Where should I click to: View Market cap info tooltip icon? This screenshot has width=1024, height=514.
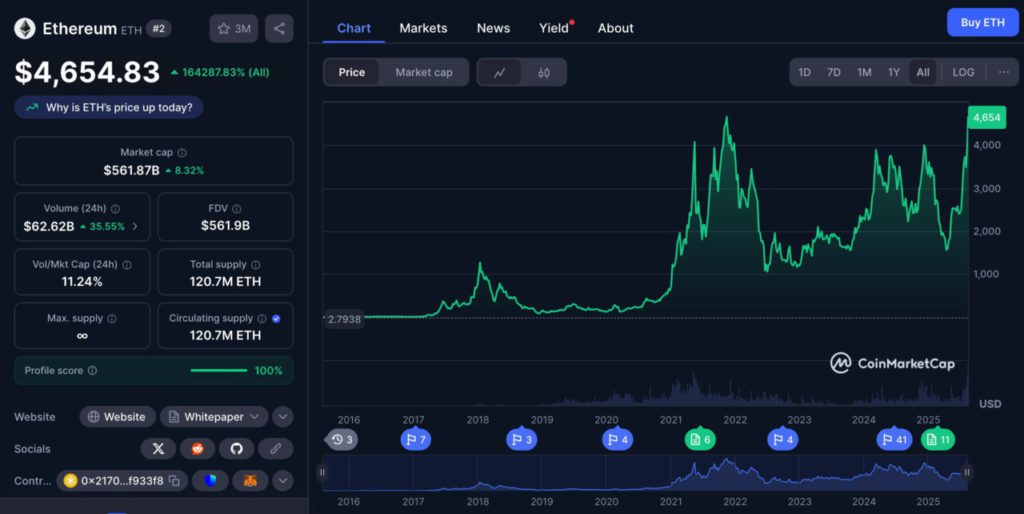coord(182,153)
